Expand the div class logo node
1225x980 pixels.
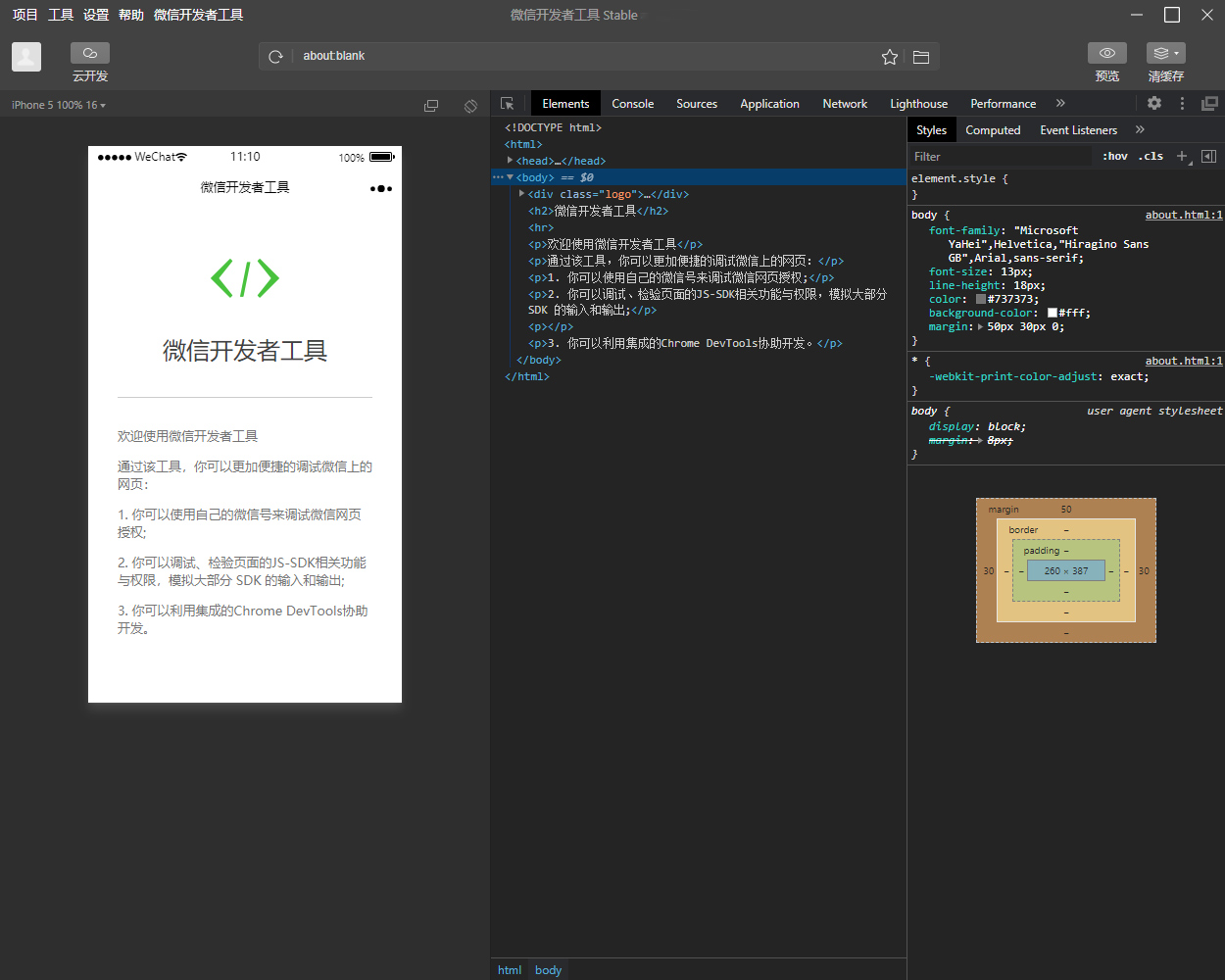point(521,194)
